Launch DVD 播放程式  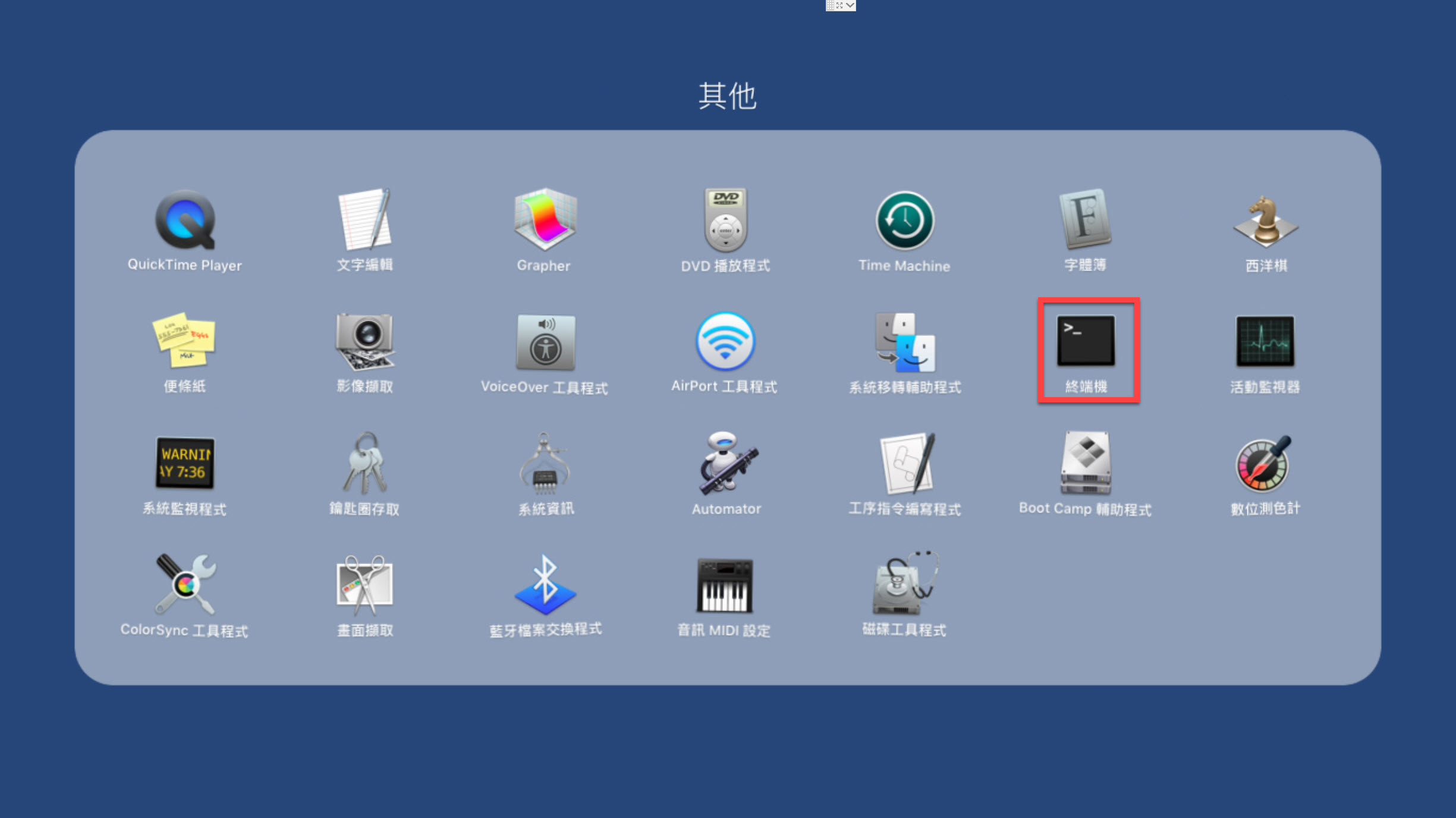pyautogui.click(x=725, y=219)
